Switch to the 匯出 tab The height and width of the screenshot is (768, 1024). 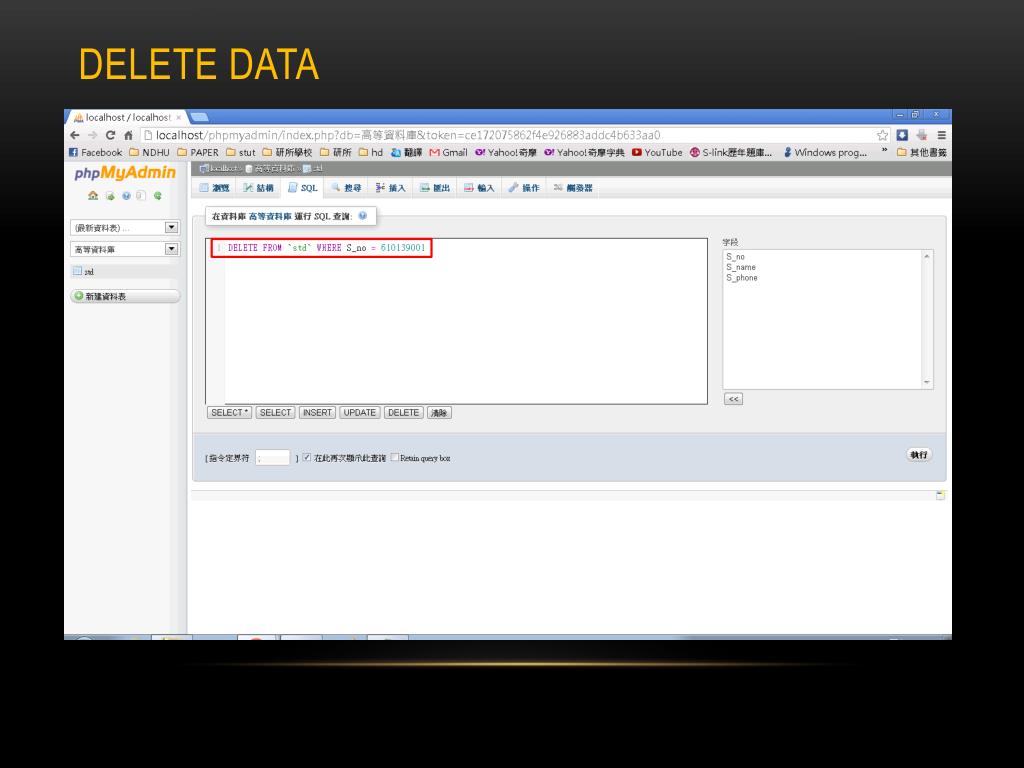(435, 188)
